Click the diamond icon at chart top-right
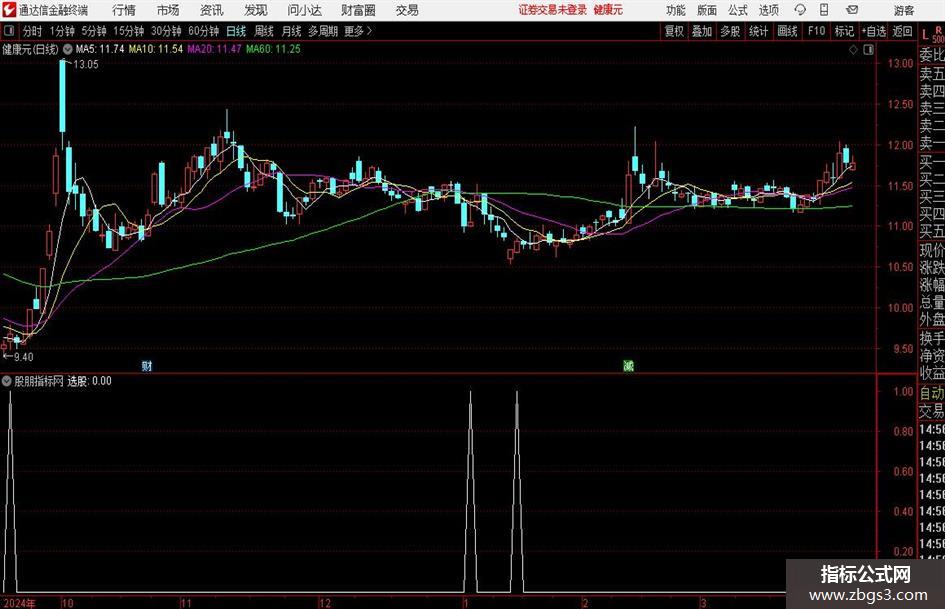Viewport: 945px width, 609px height. pyautogui.click(x=853, y=50)
